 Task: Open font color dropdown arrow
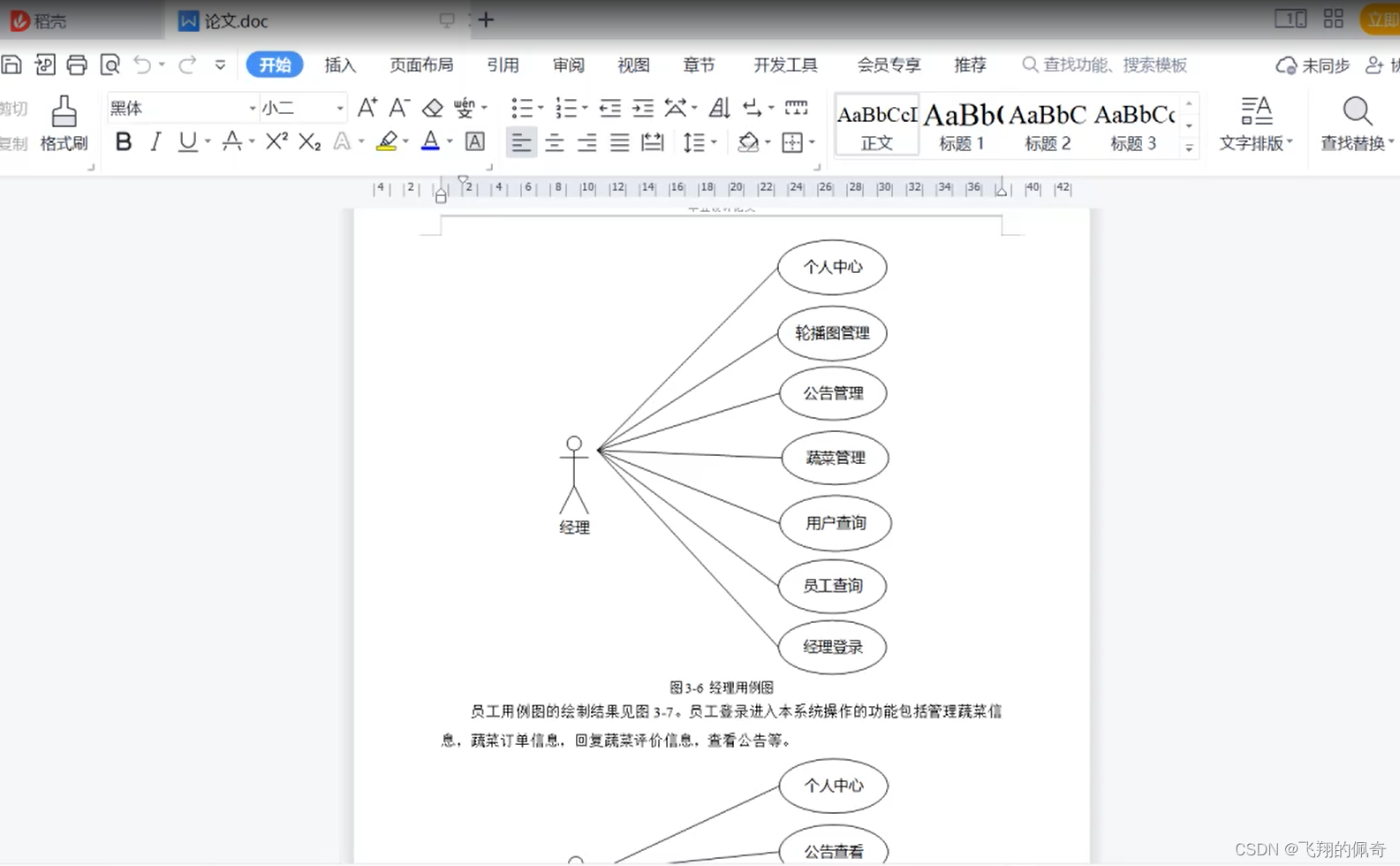tap(450, 141)
